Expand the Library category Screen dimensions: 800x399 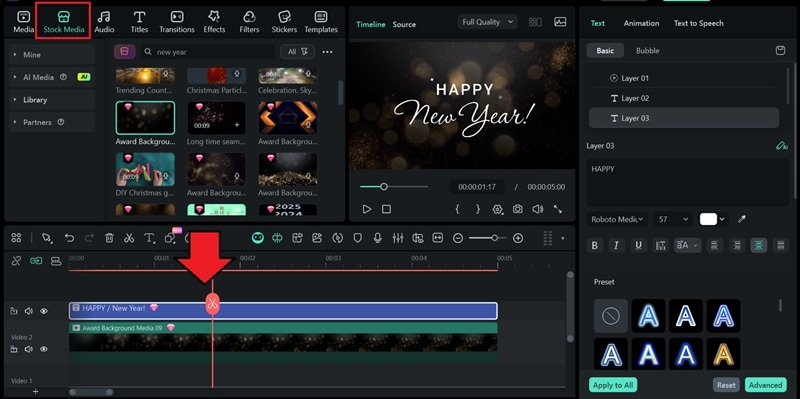click(x=52, y=99)
